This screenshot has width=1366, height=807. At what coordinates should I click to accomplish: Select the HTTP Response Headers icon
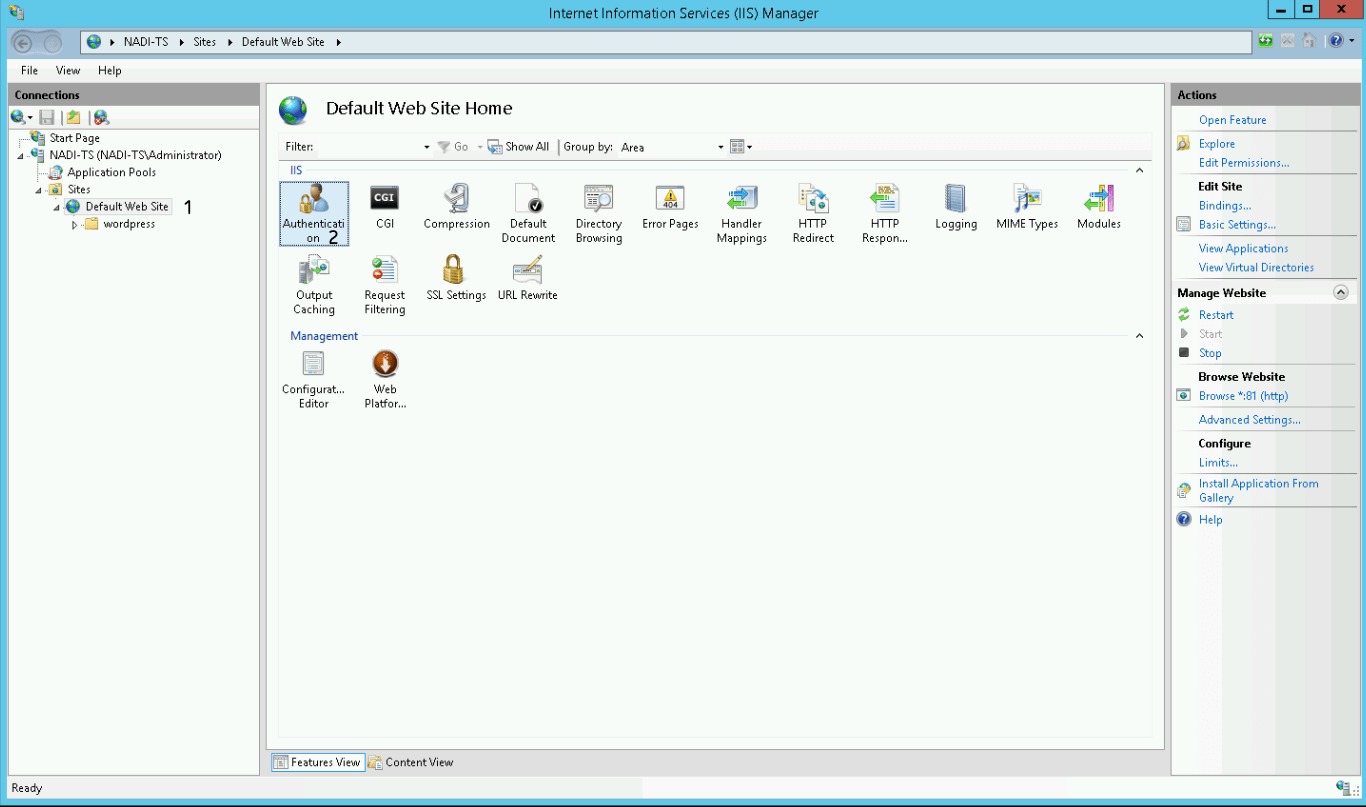885,214
